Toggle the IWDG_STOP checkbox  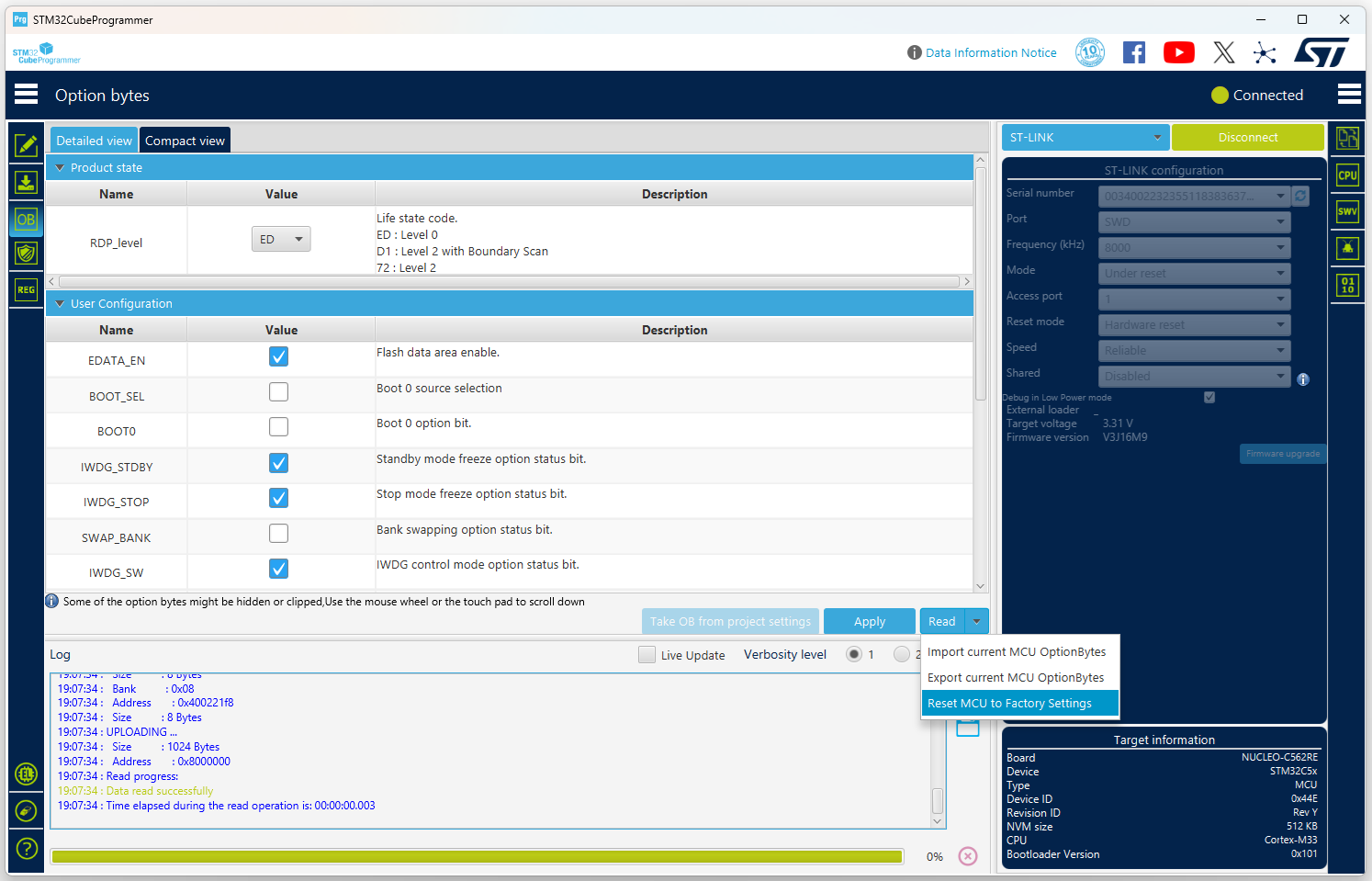278,498
